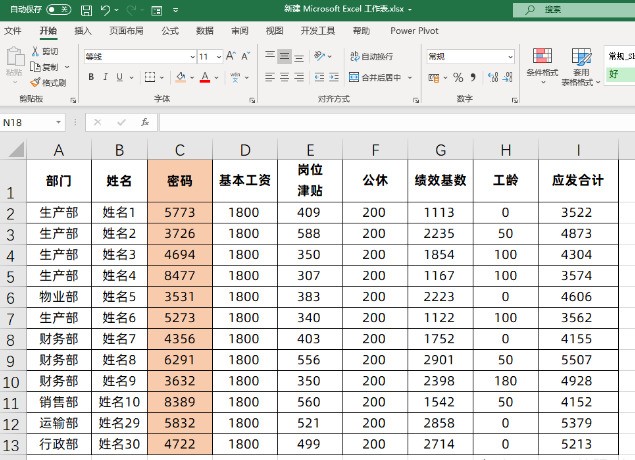Image resolution: width=635 pixels, height=460 pixels.
Task: Click the Cut (剪切) scissors icon
Action: coord(36,51)
